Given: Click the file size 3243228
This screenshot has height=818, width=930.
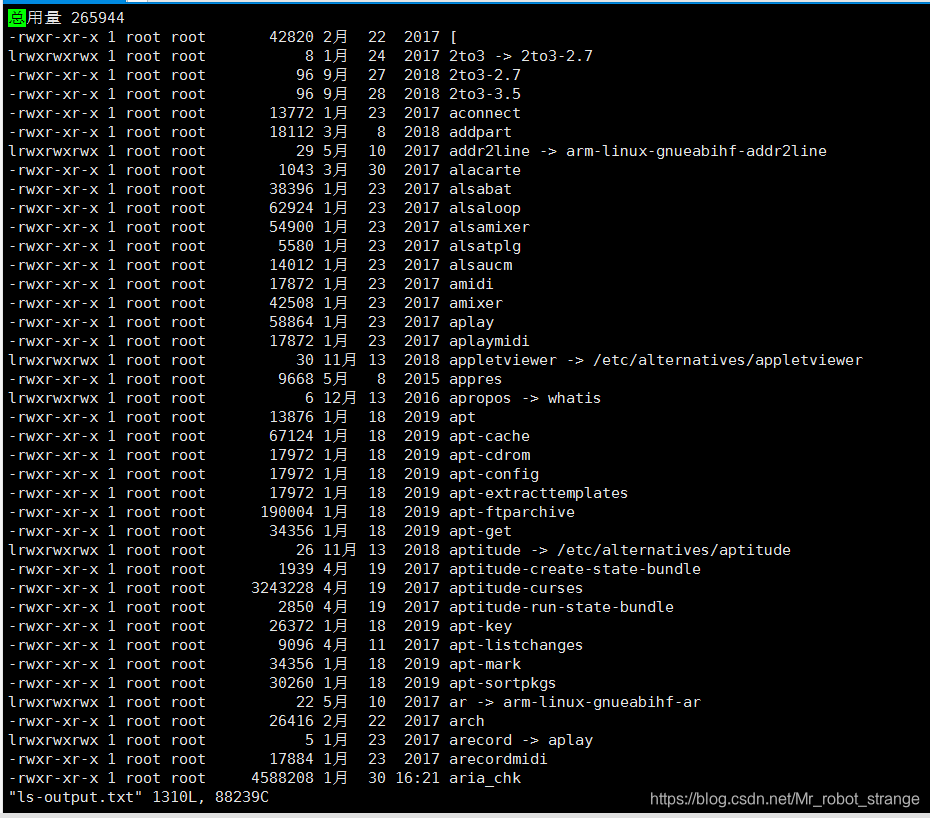Looking at the screenshot, I should [282, 588].
